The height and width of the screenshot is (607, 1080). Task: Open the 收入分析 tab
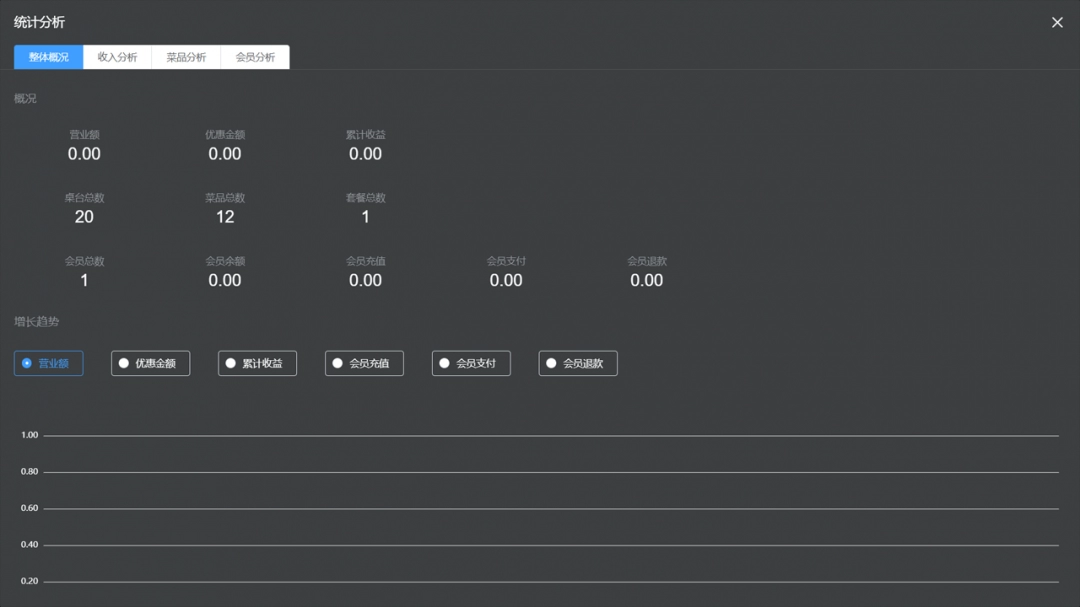[x=117, y=57]
